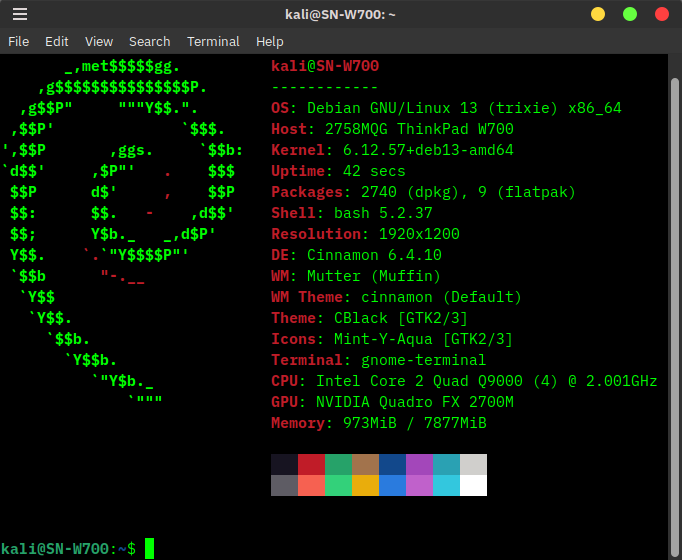The image size is (682, 560).
Task: Open the Terminal menu
Action: click(213, 41)
